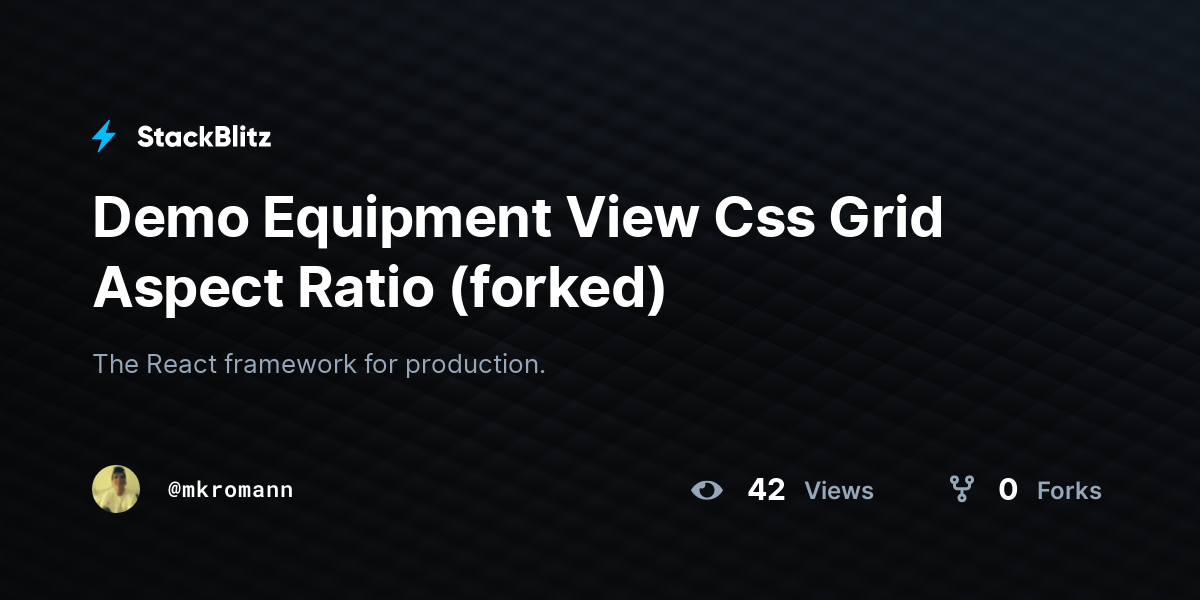Click the fork icon beside 0 Forks

pyautogui.click(x=962, y=489)
